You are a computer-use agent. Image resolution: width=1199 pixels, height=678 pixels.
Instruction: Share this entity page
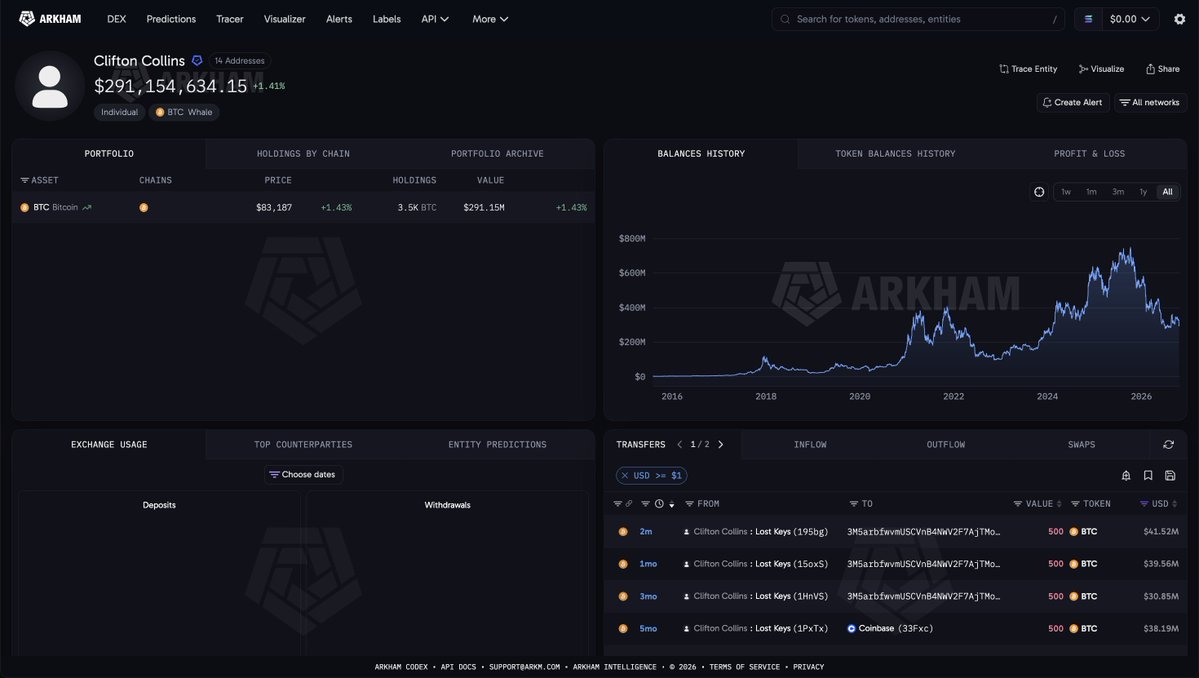pos(1162,69)
